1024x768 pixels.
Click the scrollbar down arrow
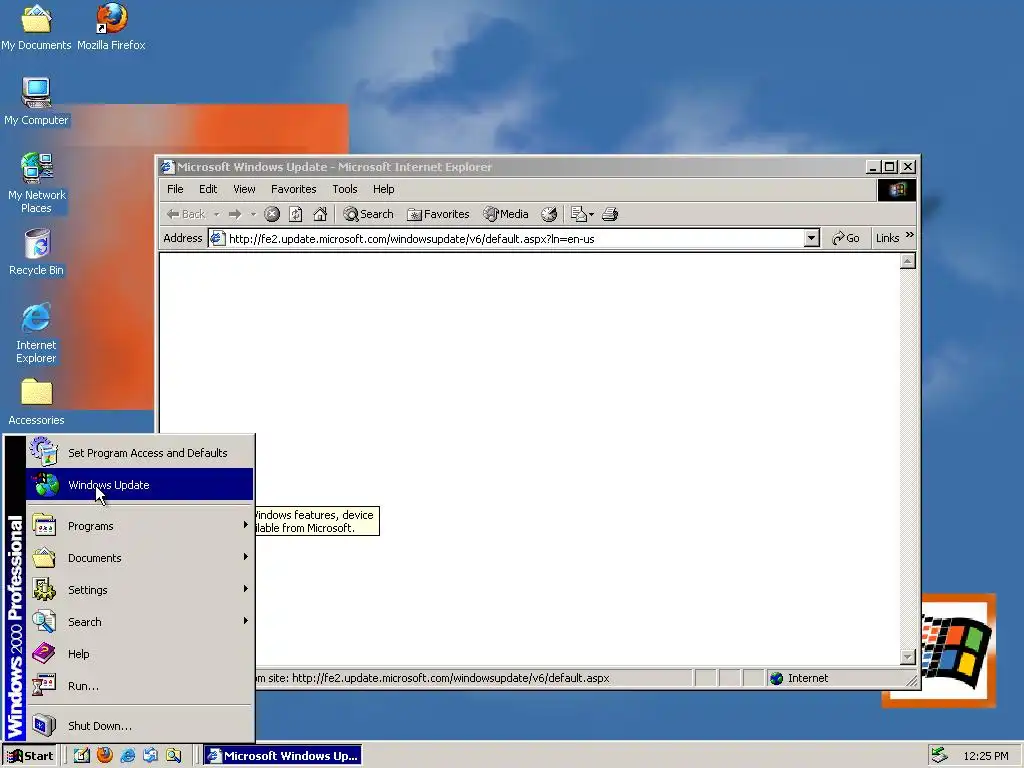[908, 656]
